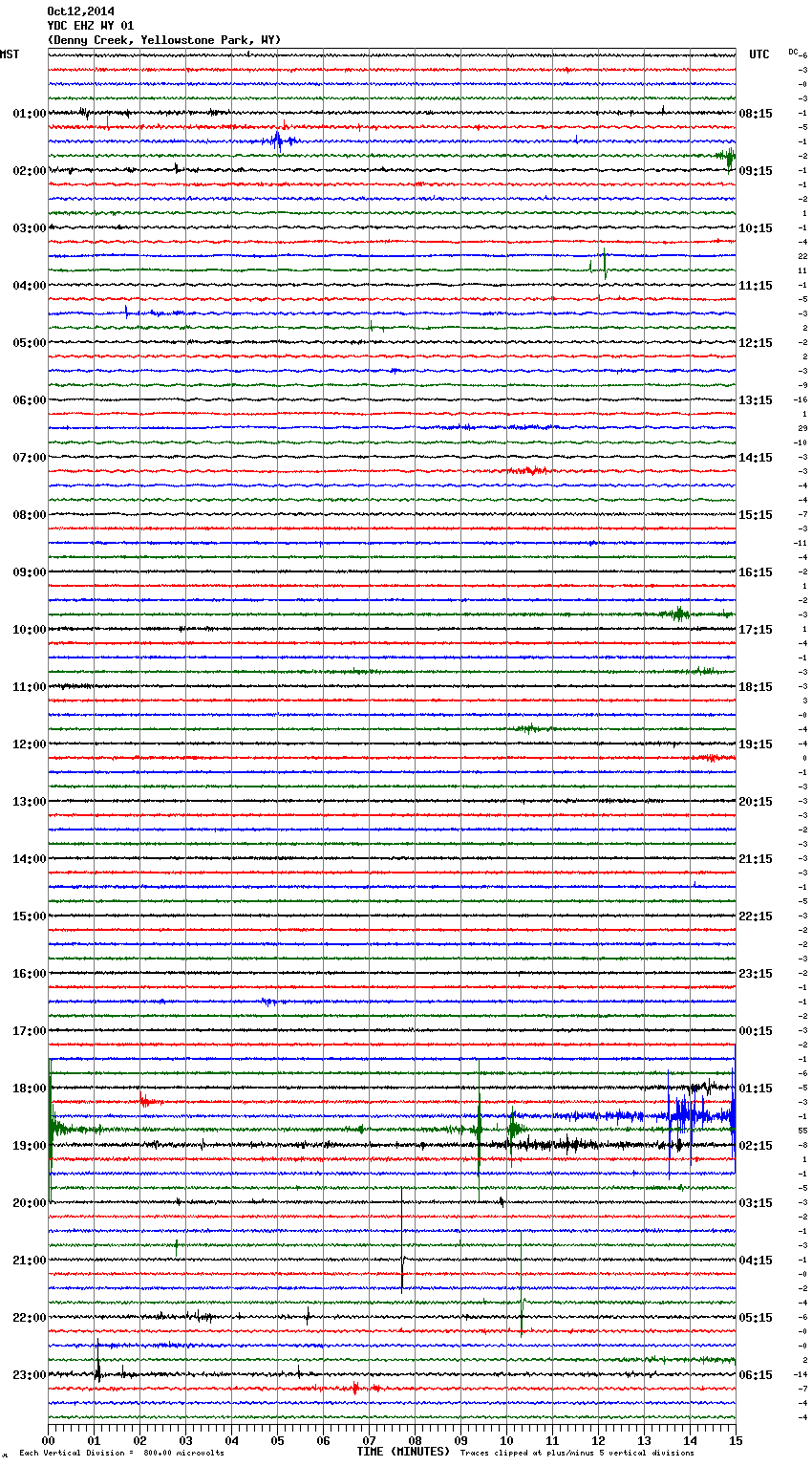Select the 21:00 MST time label
The width and height of the screenshot is (812, 1466).
point(30,1261)
